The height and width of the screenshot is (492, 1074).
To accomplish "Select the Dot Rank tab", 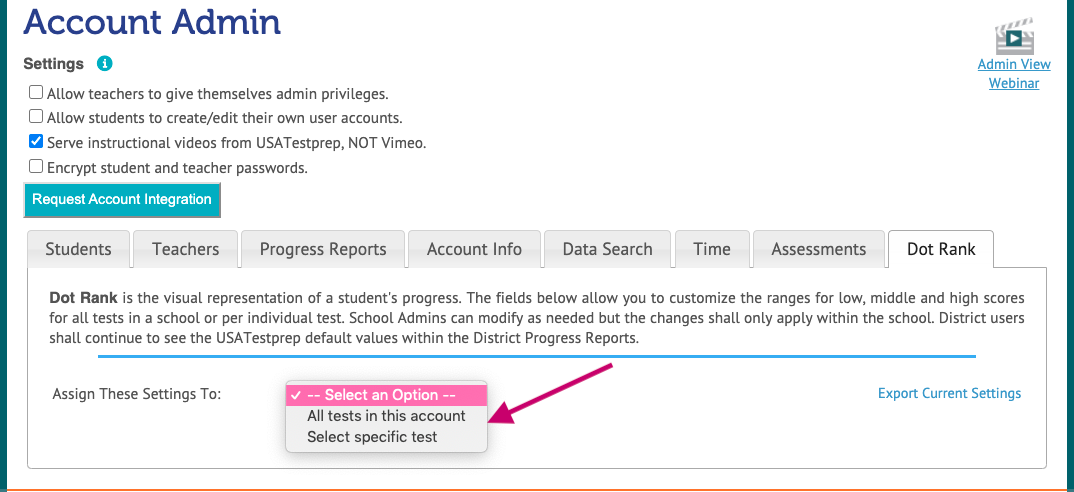I will [941, 250].
